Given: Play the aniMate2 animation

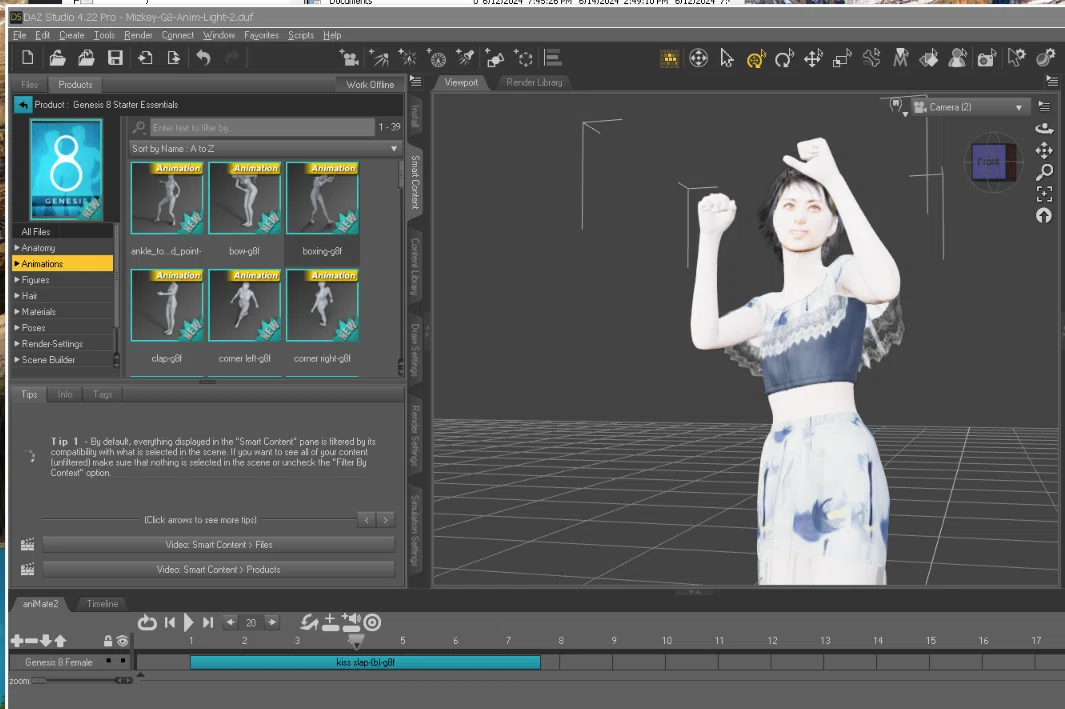Looking at the screenshot, I should pos(189,622).
